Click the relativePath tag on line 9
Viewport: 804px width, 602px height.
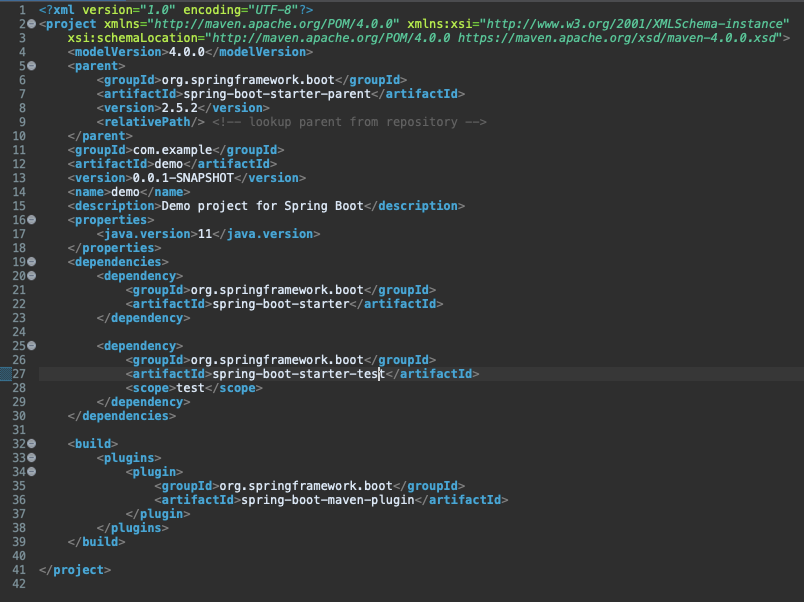(x=151, y=122)
